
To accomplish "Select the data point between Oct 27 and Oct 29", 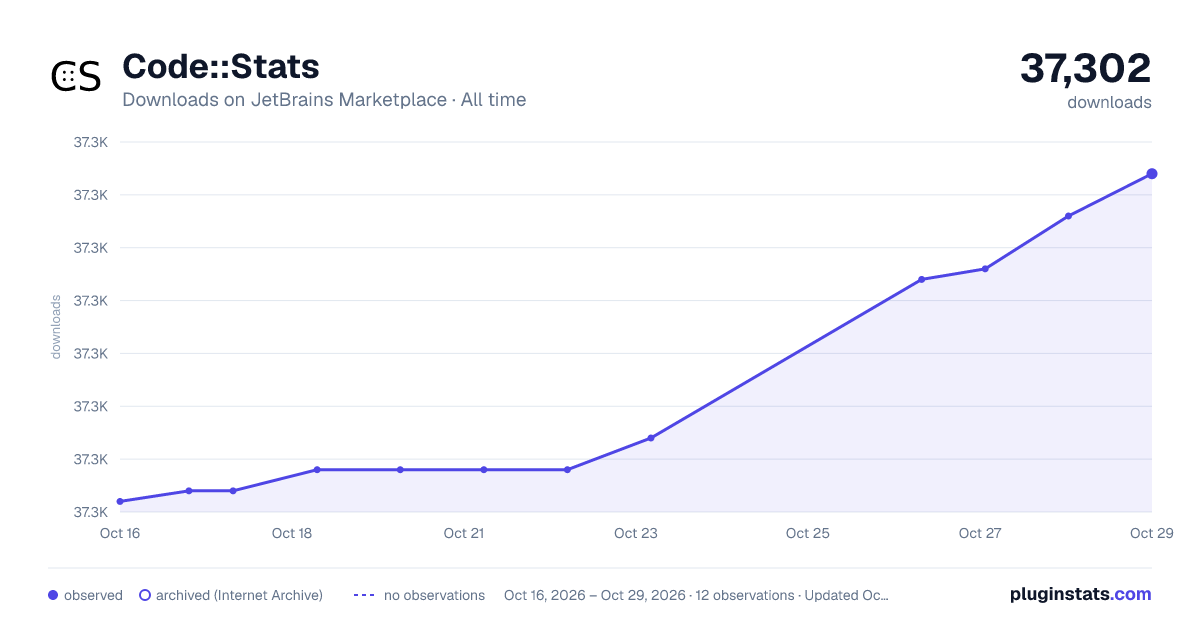I will [1068, 216].
